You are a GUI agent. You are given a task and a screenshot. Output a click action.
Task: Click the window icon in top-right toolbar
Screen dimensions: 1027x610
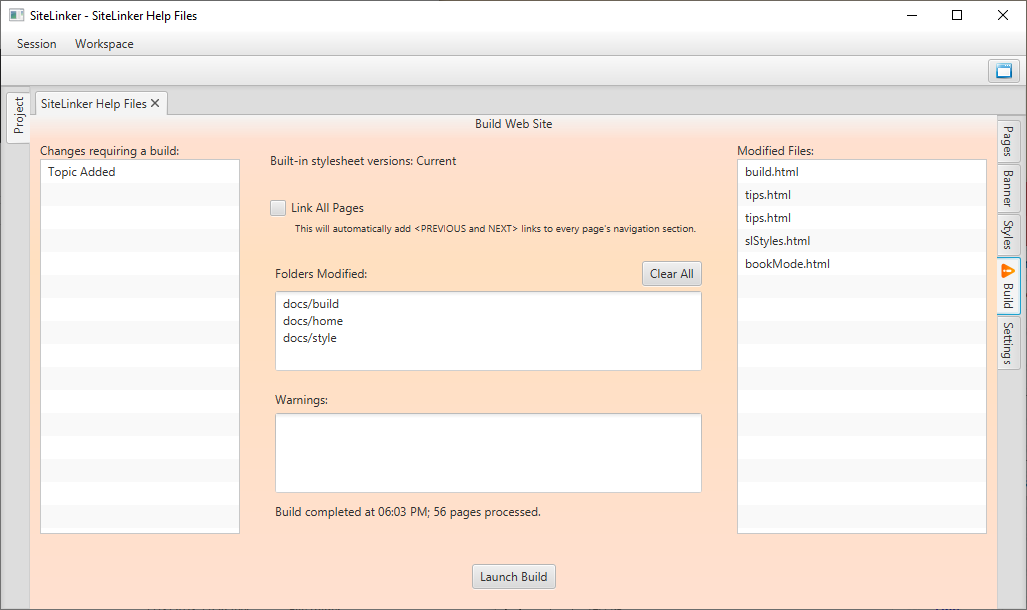tap(1001, 71)
